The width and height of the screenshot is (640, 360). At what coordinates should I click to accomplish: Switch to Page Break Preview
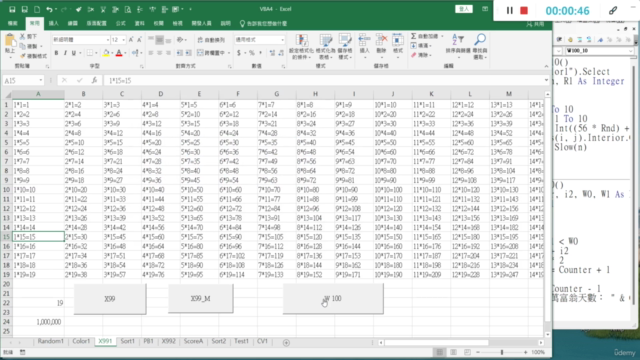[x=467, y=352]
